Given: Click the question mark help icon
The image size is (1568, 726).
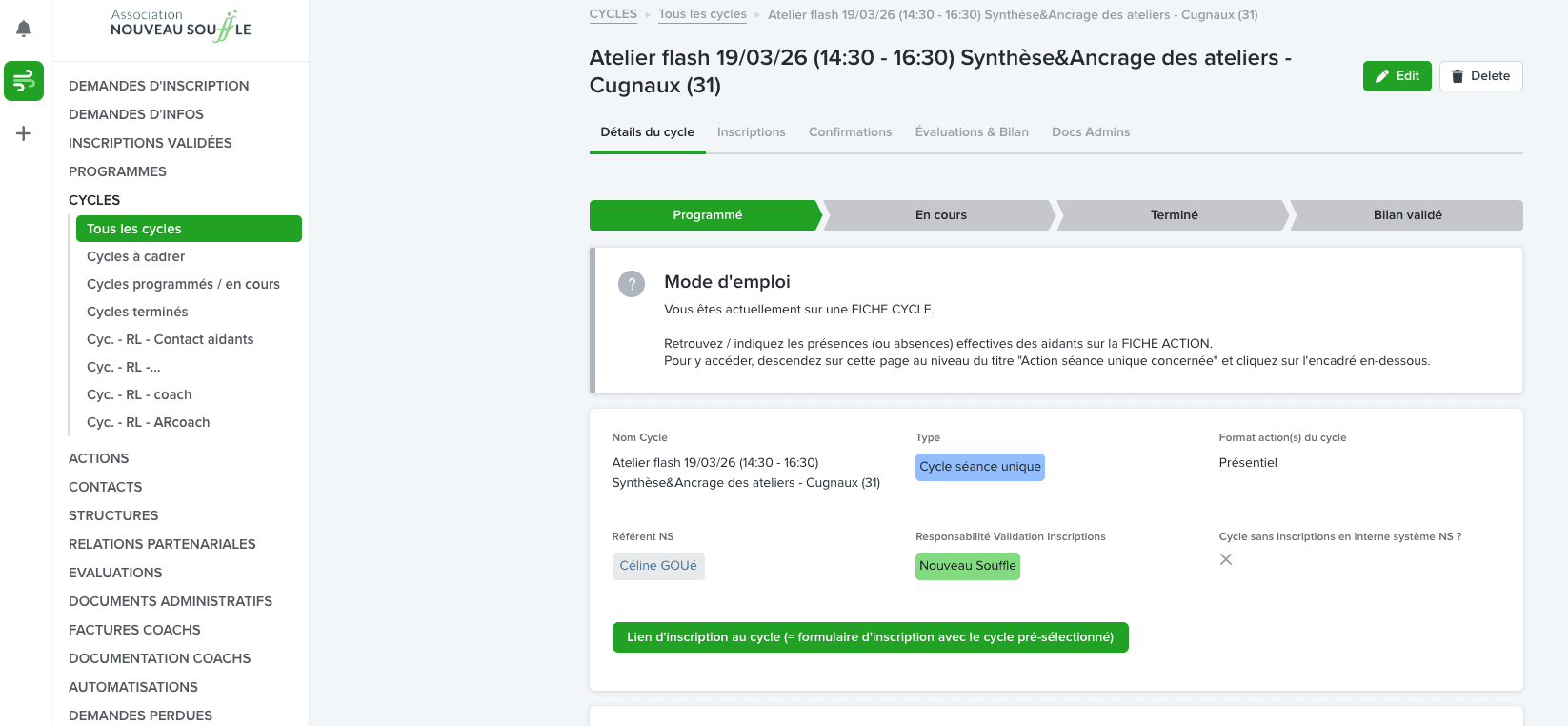Looking at the screenshot, I should 632,284.
